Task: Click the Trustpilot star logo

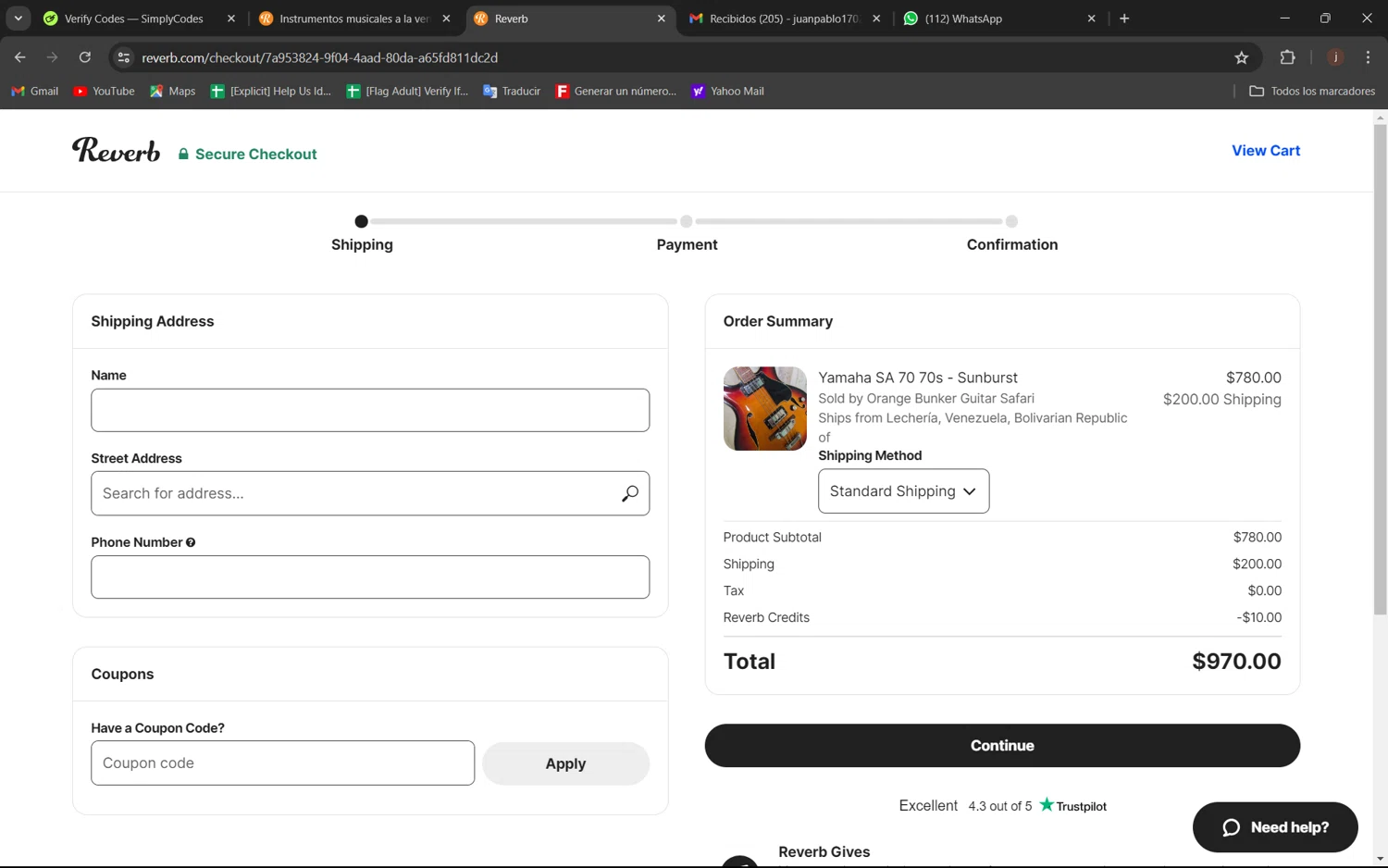Action: pyautogui.click(x=1047, y=804)
